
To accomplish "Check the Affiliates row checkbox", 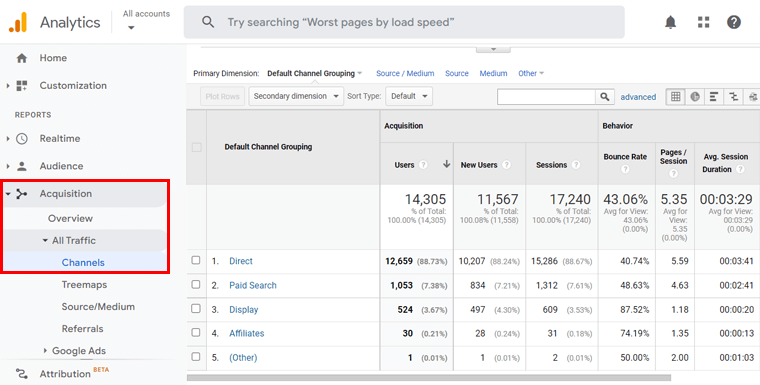I will click(x=196, y=333).
